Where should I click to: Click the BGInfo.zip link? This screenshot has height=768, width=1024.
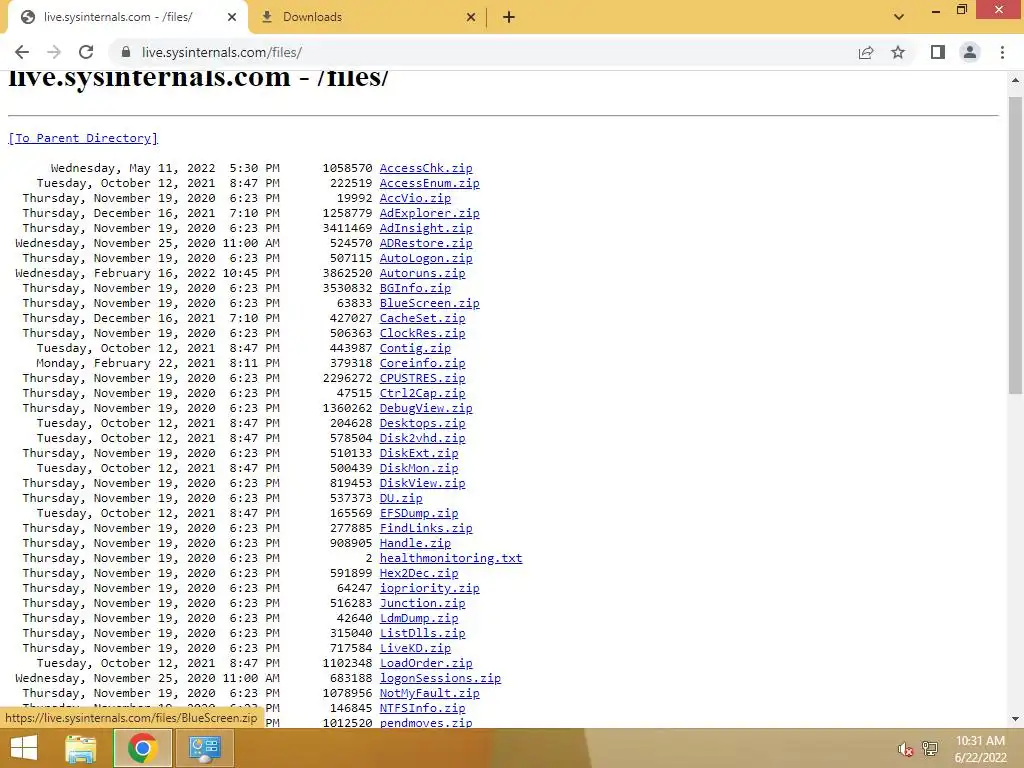[x=415, y=288]
